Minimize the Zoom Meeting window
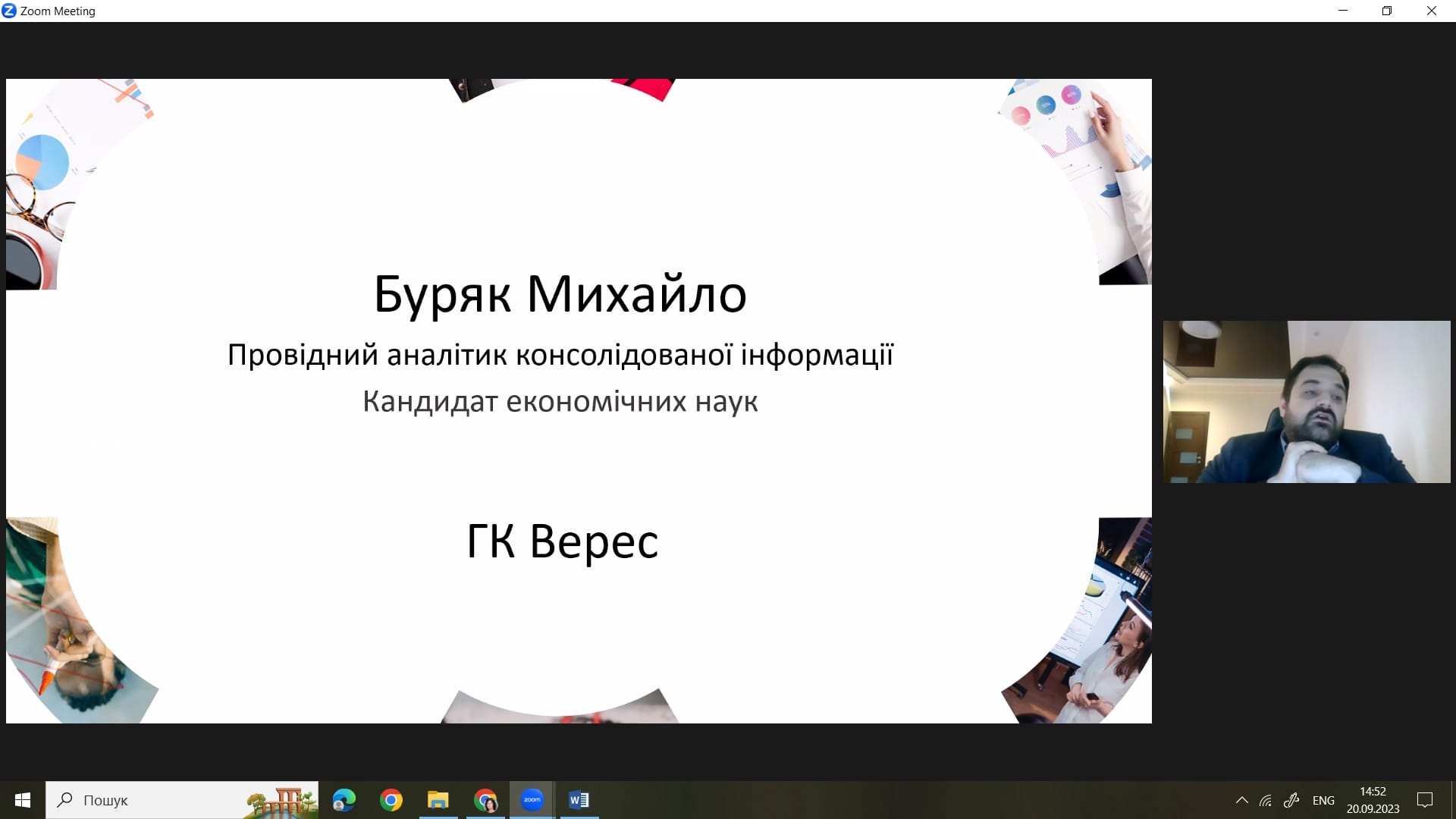1456x819 pixels. (1343, 11)
